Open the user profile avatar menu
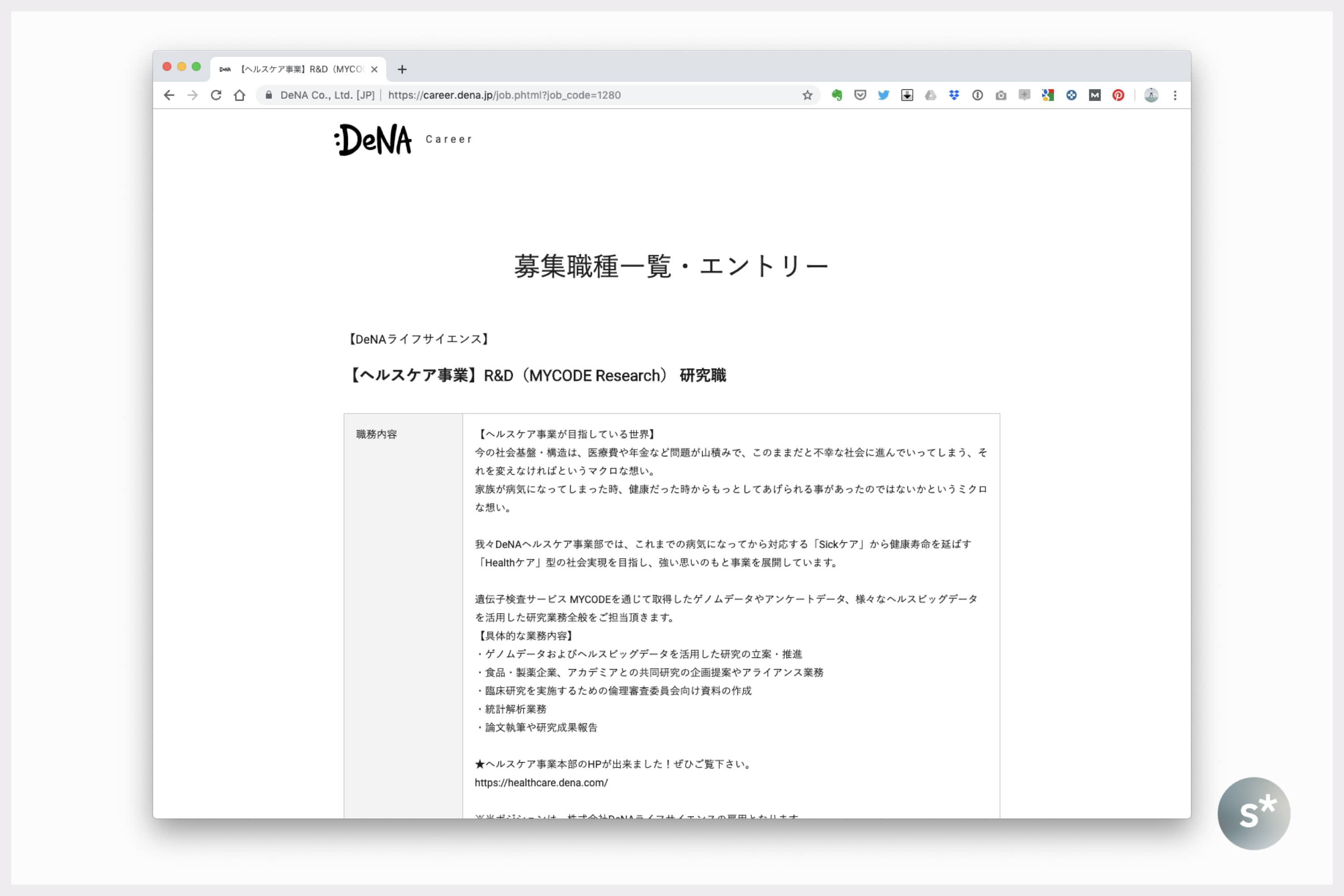 [x=1151, y=95]
